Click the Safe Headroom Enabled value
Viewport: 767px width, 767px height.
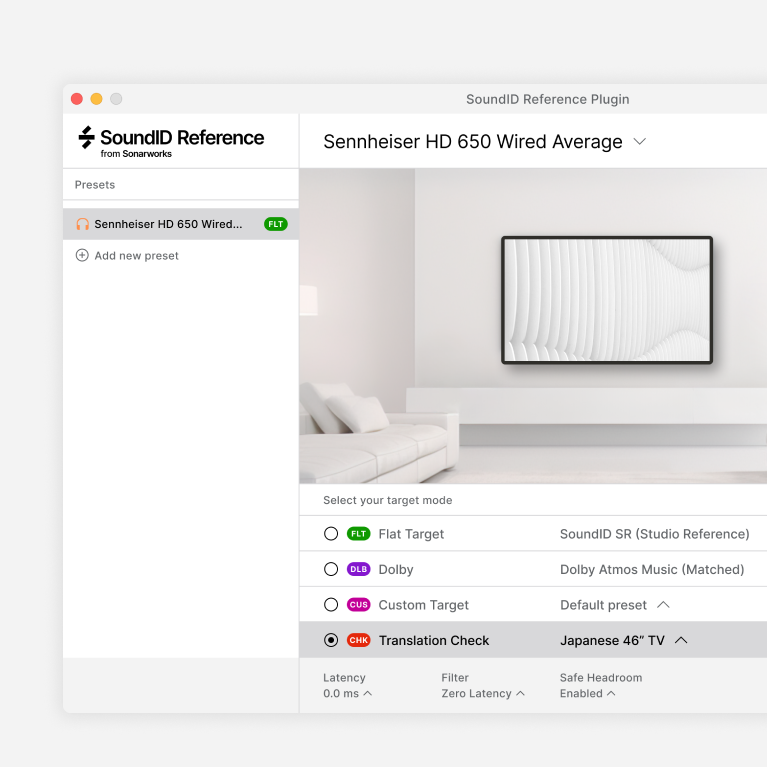point(581,694)
